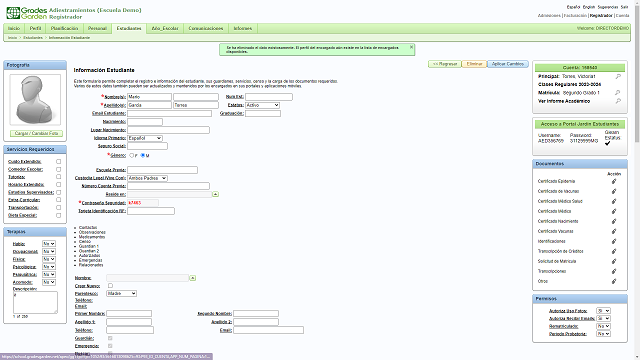Click Estudiantes in the breadcrumb
This screenshot has height=360, width=640.
point(33,38)
